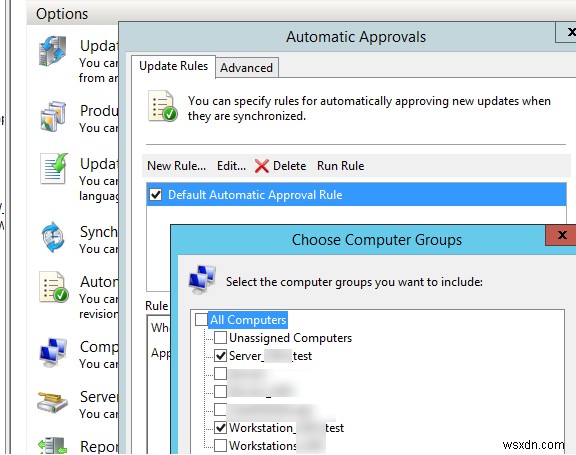
Task: Click computers icon in Choose Computer Groups
Action: coord(202,279)
